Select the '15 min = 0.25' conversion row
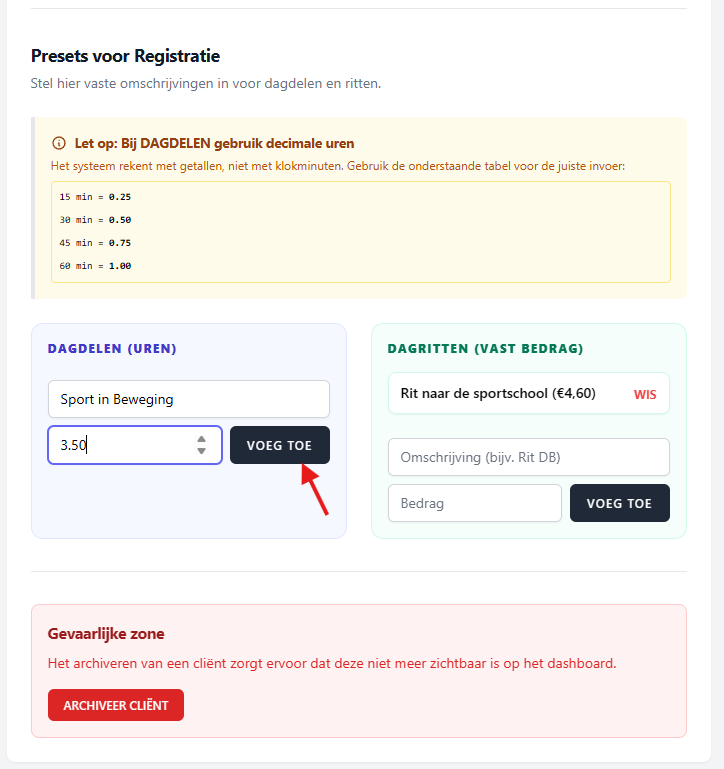724x769 pixels. click(95, 197)
